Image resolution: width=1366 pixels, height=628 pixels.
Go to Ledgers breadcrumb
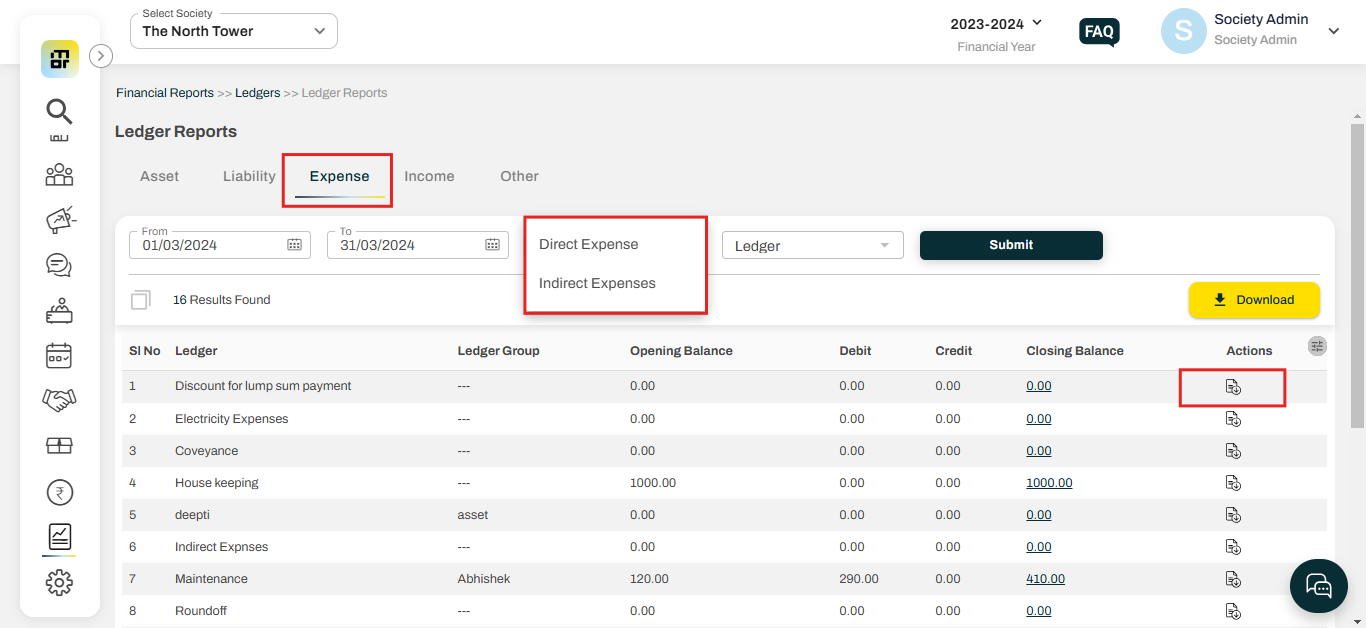point(257,93)
